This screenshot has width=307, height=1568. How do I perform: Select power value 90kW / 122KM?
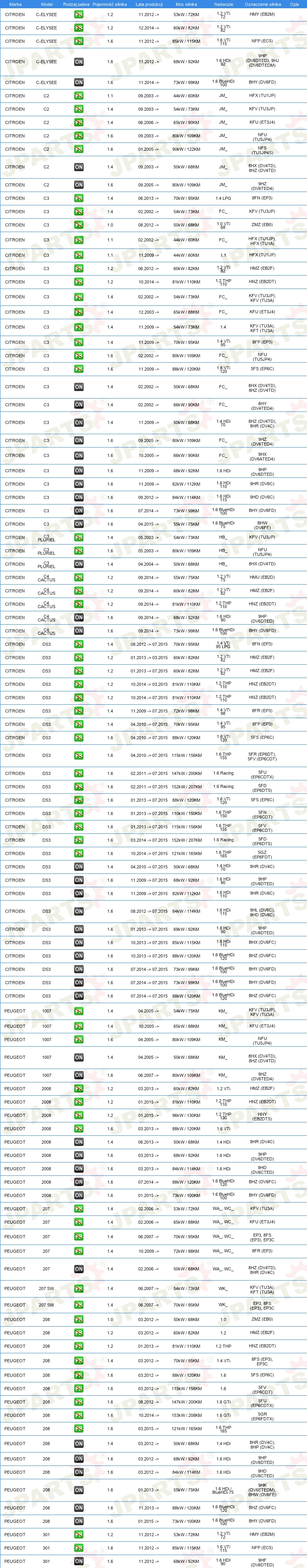[x=186, y=149]
